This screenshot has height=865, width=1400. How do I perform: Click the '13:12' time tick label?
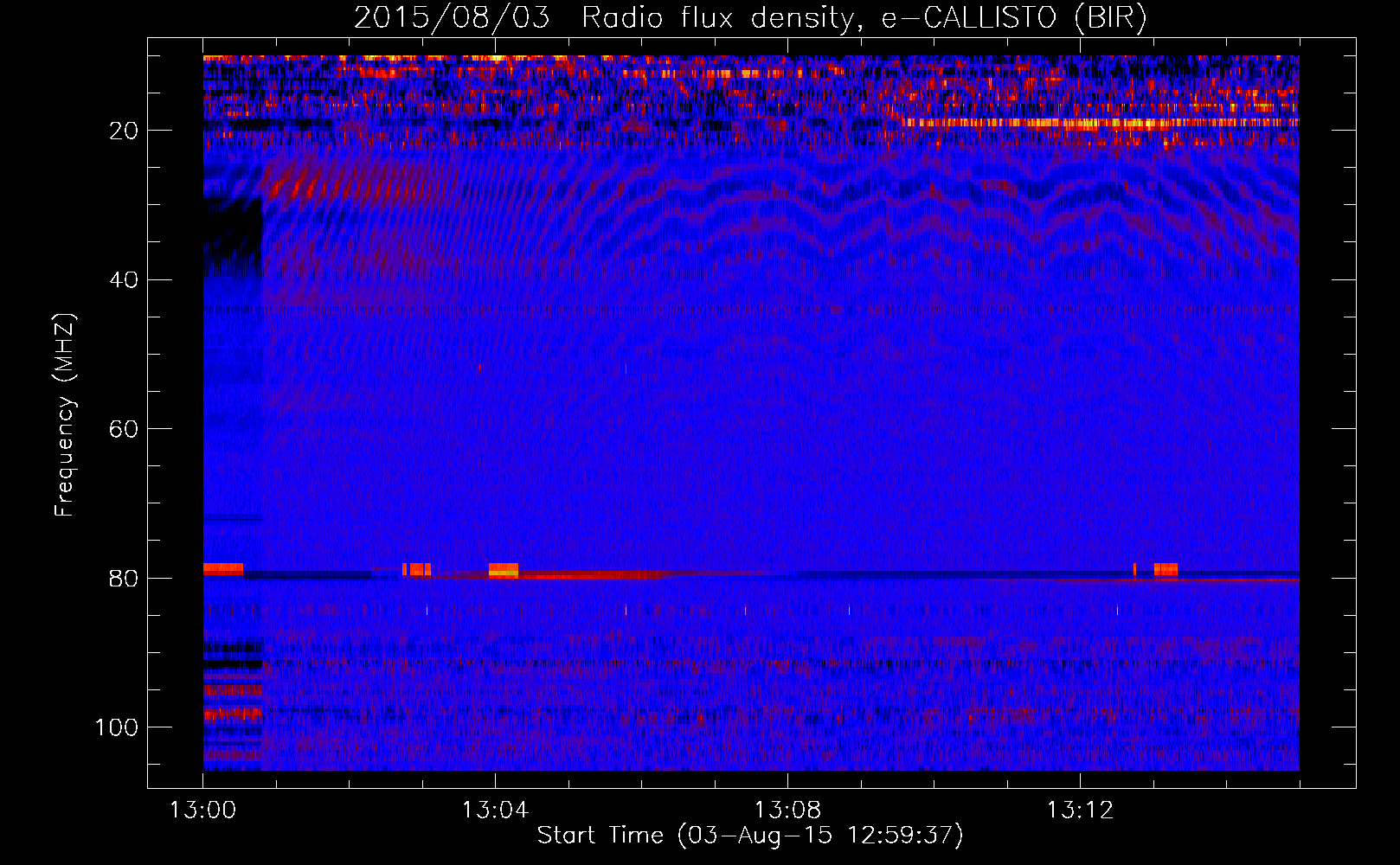coord(1080,811)
